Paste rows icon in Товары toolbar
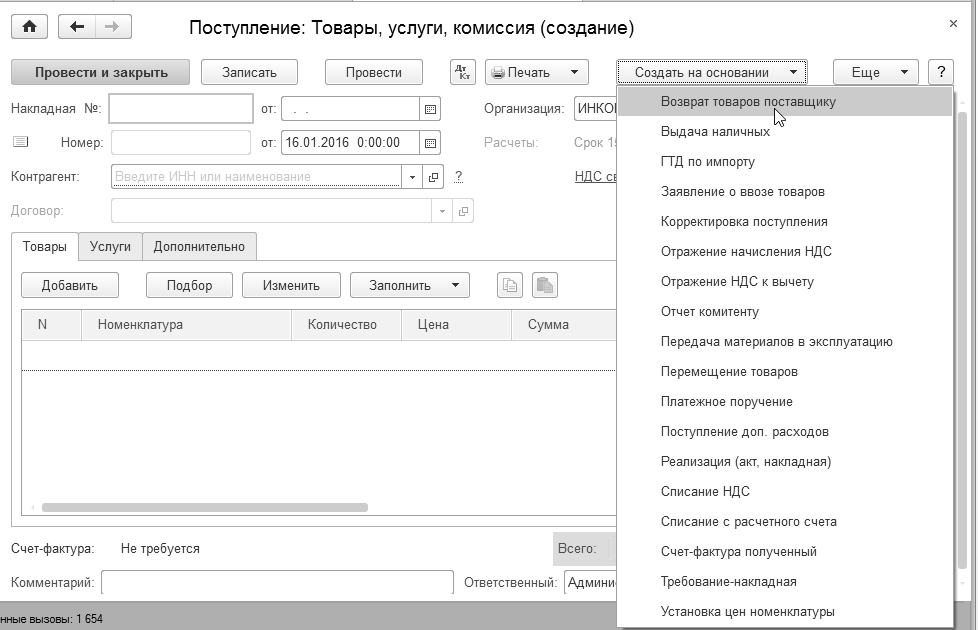Screen dimensions: 978x630 (x=545, y=286)
